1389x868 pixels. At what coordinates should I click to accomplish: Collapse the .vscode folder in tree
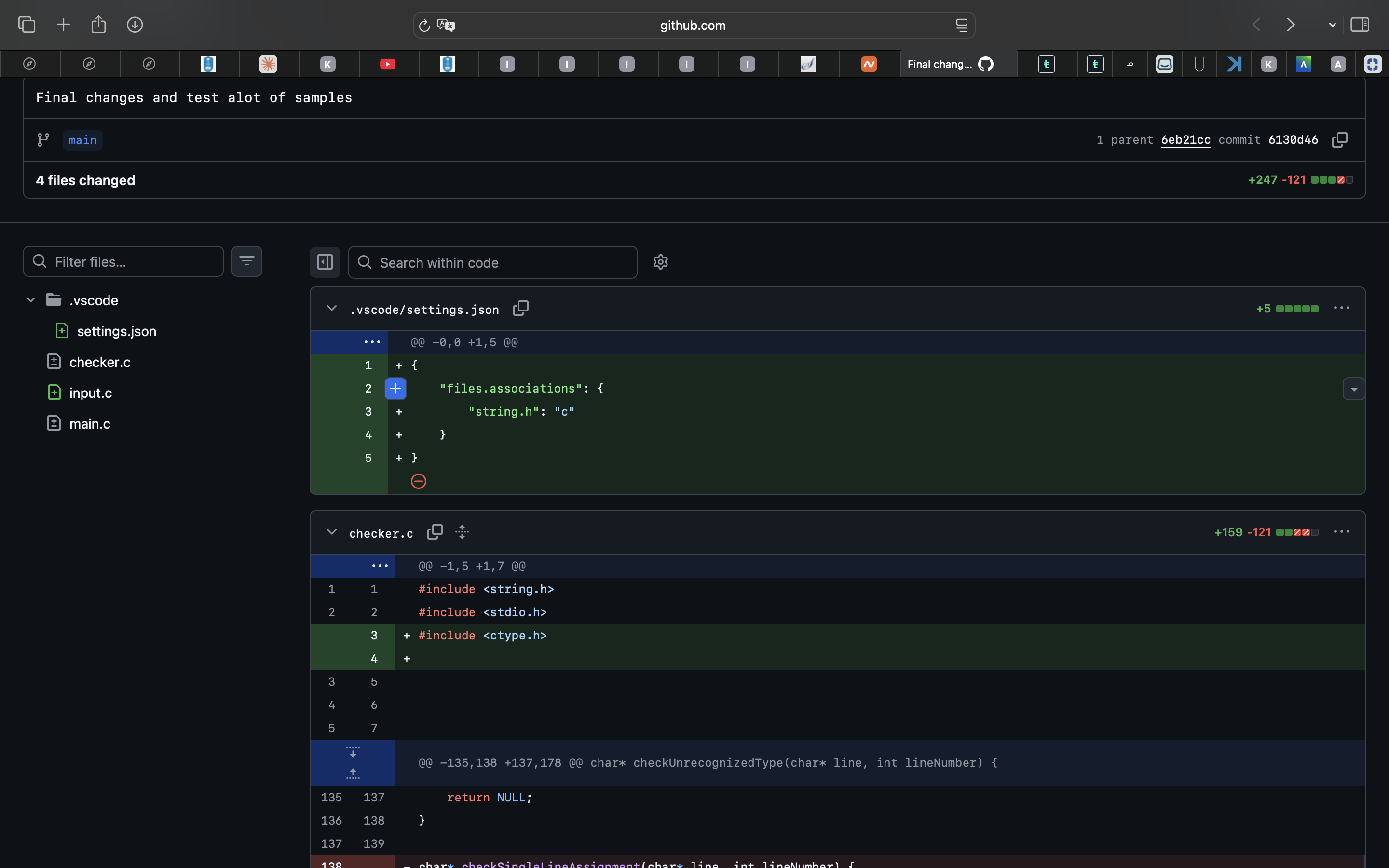(31, 300)
